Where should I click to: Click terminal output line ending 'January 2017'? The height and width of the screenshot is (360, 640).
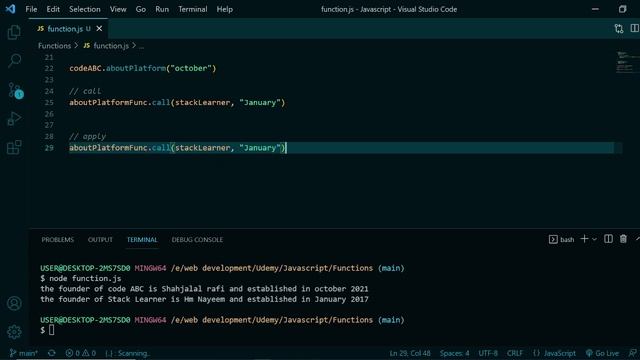click(x=204, y=299)
